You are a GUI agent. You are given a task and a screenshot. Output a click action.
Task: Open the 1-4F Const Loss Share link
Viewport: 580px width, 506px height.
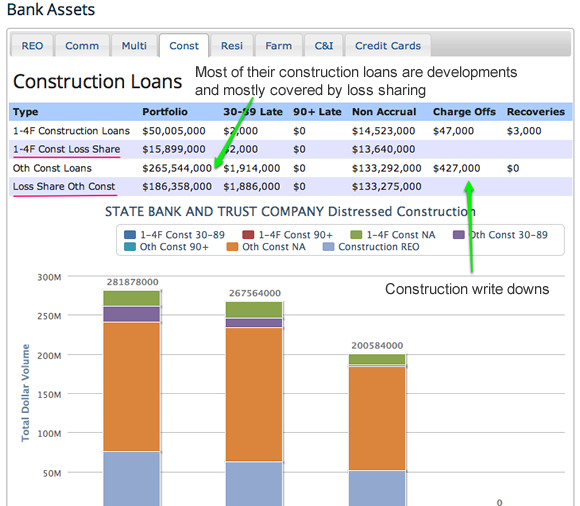67,149
